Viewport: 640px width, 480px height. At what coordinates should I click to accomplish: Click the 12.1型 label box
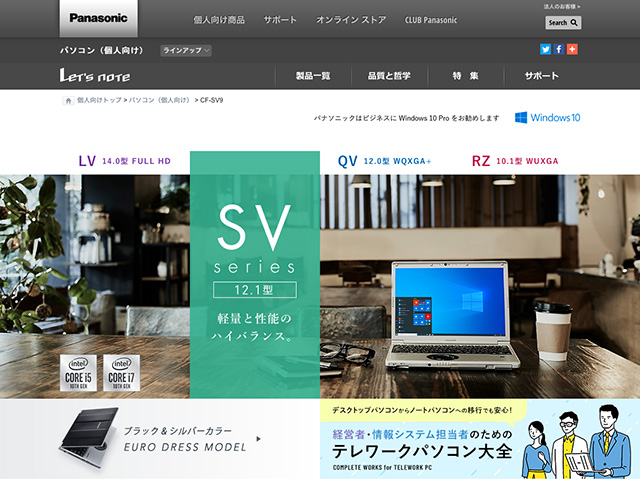point(255,290)
